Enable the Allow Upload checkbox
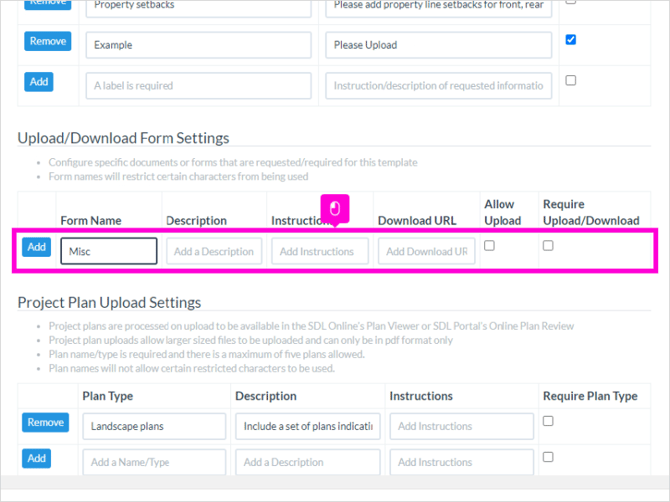This screenshot has height=502, width=670. pos(489,246)
